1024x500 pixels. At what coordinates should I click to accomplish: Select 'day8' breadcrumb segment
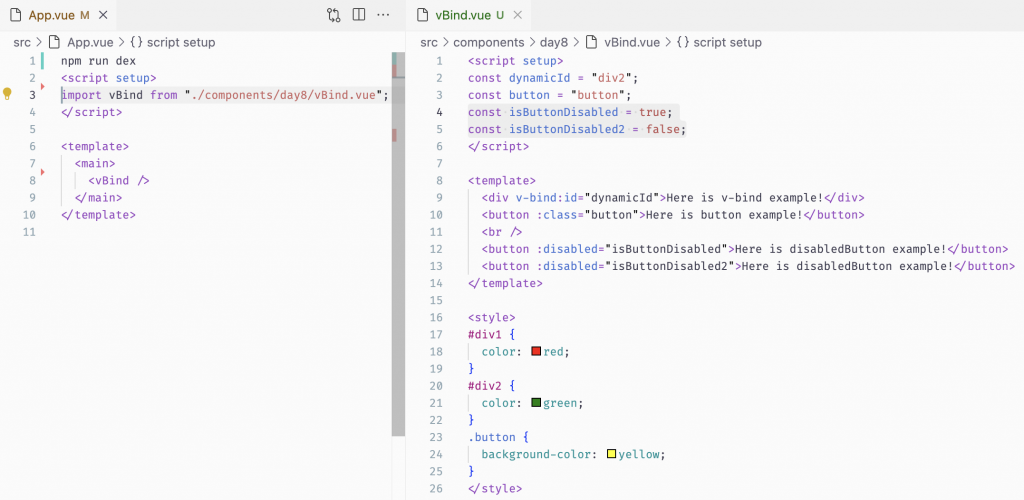[554, 42]
